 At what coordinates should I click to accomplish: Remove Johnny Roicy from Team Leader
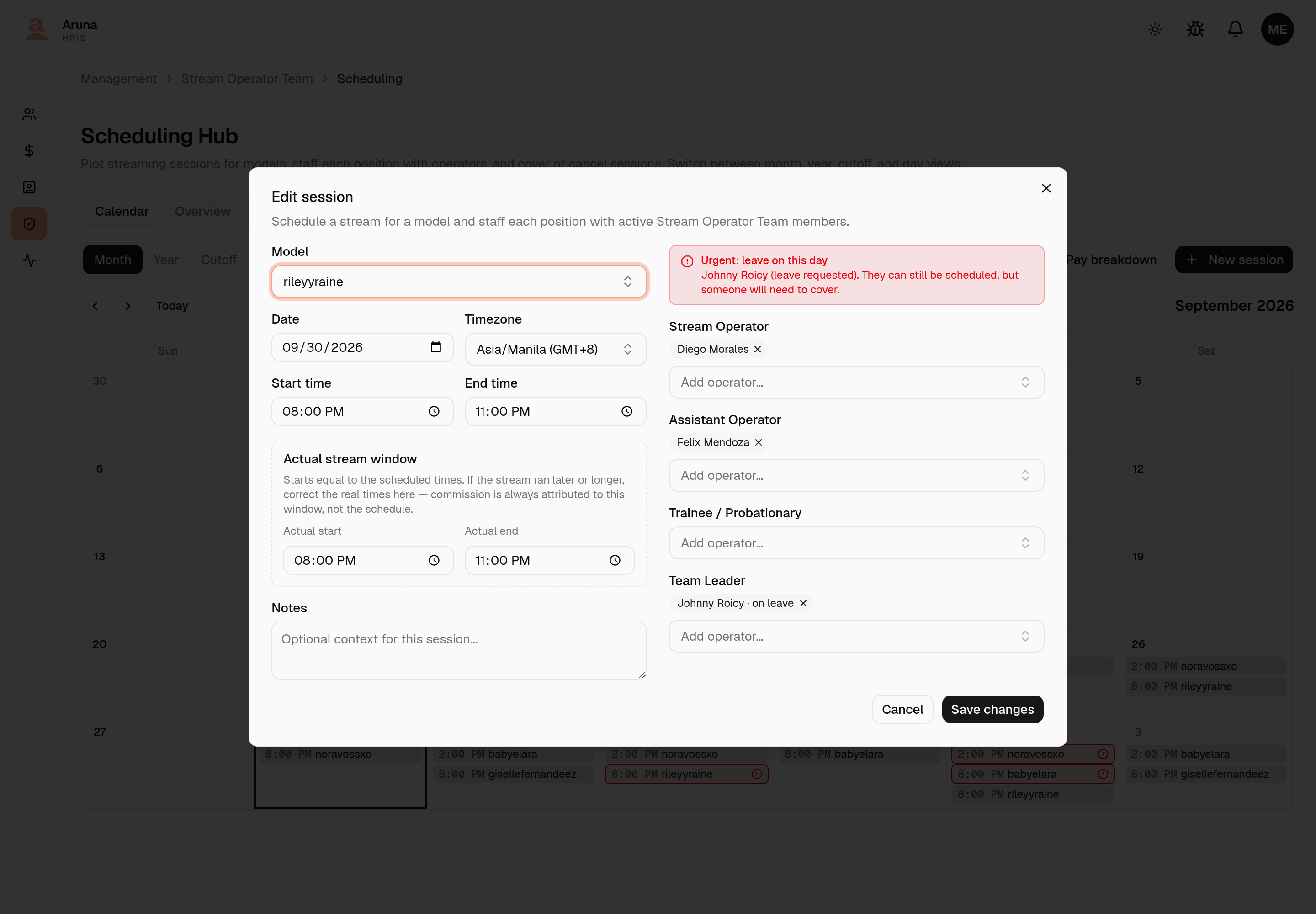[x=803, y=604]
